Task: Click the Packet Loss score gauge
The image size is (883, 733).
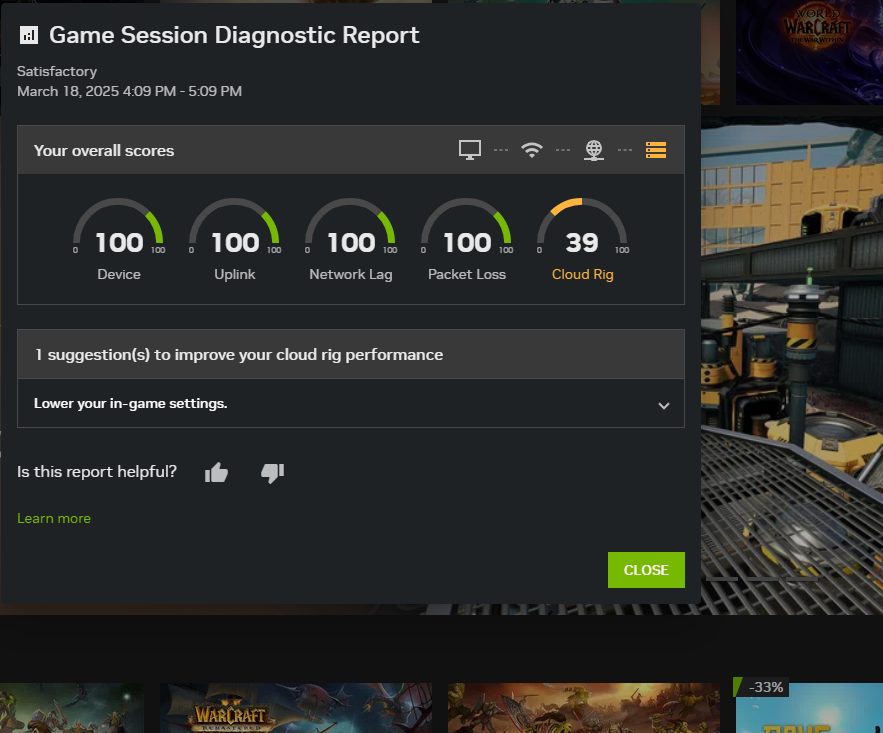Action: (466, 228)
